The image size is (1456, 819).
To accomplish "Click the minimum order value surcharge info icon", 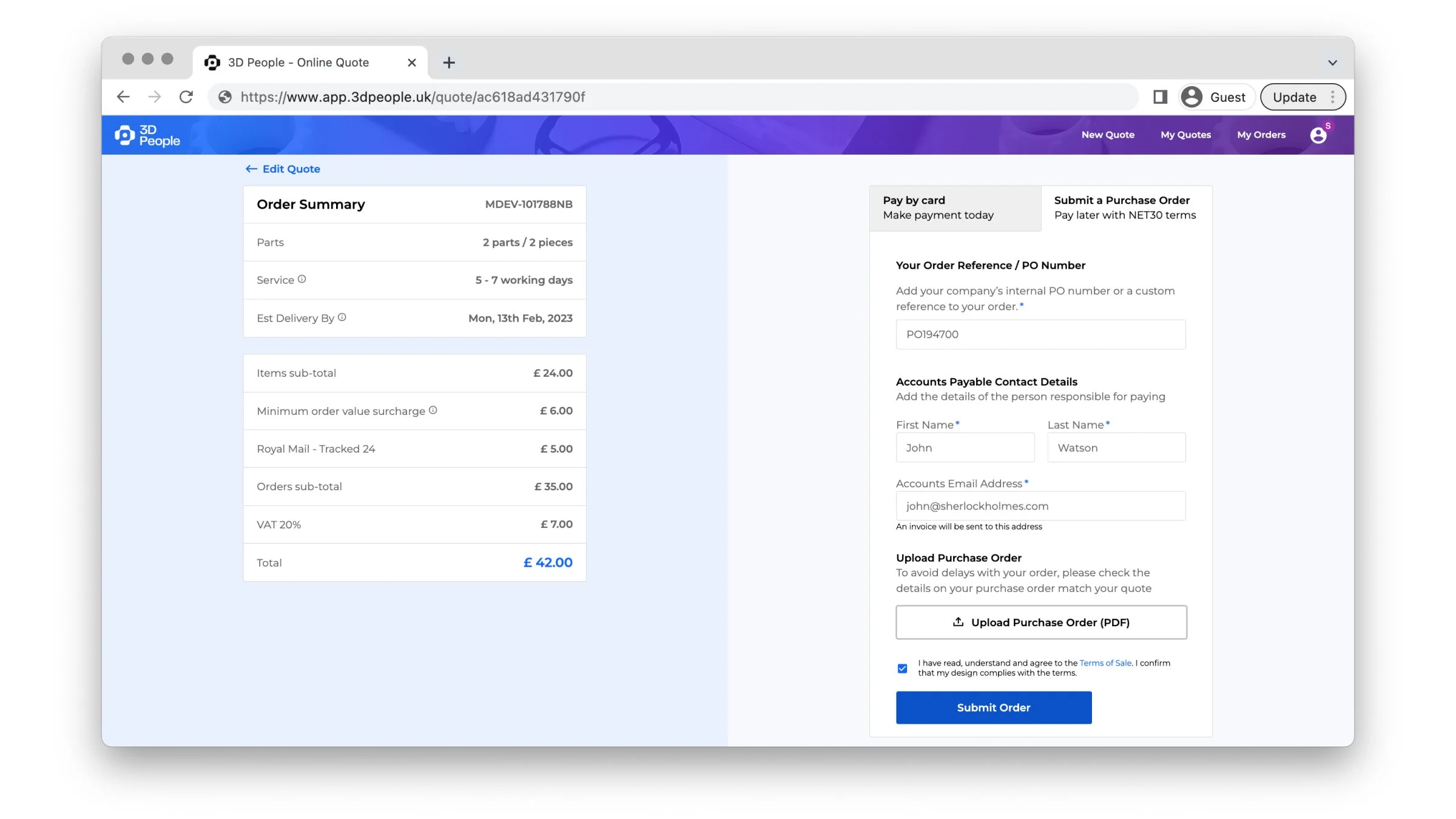I will 433,410.
